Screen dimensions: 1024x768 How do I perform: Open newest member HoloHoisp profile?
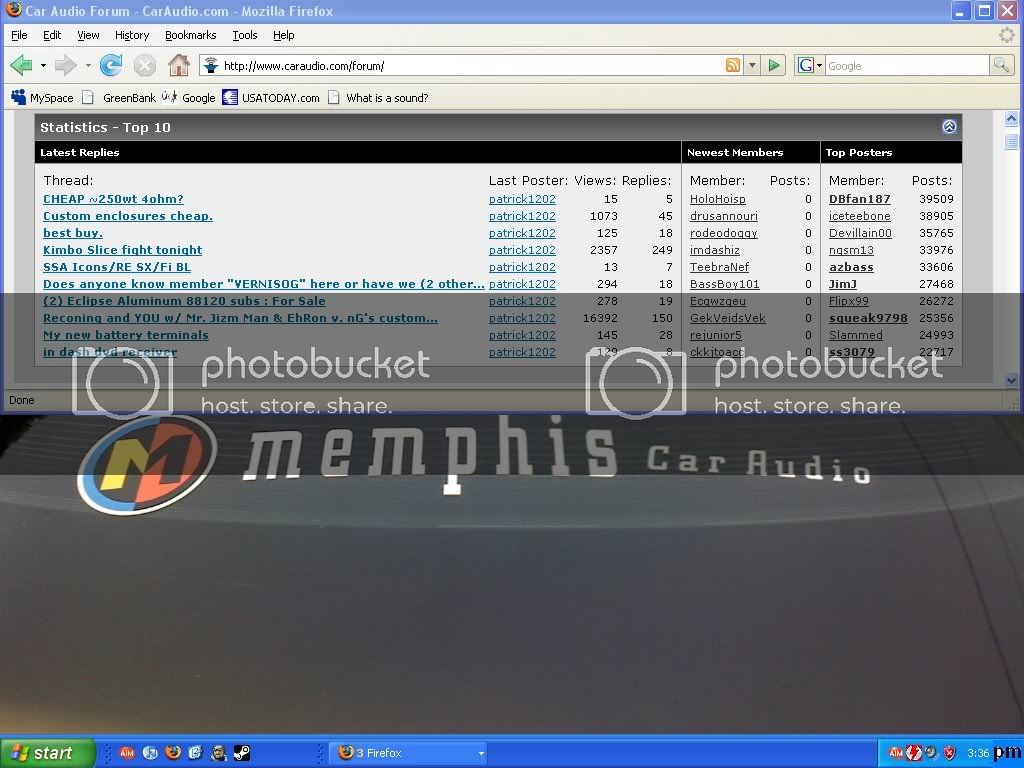(718, 199)
